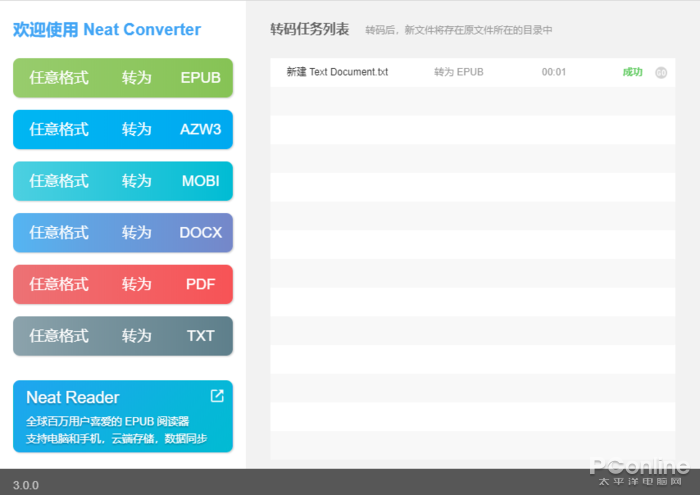
Task: Click the convert to EPUB button
Action: (x=123, y=78)
